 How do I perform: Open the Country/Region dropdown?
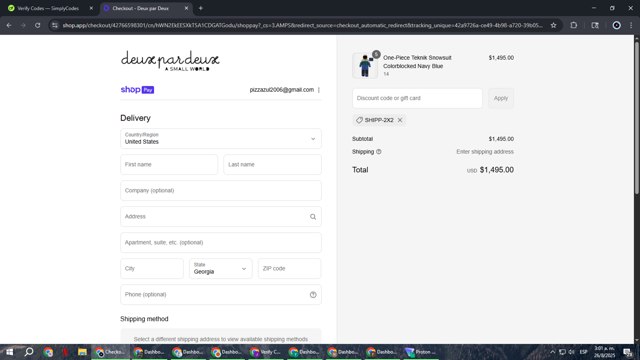pos(221,139)
